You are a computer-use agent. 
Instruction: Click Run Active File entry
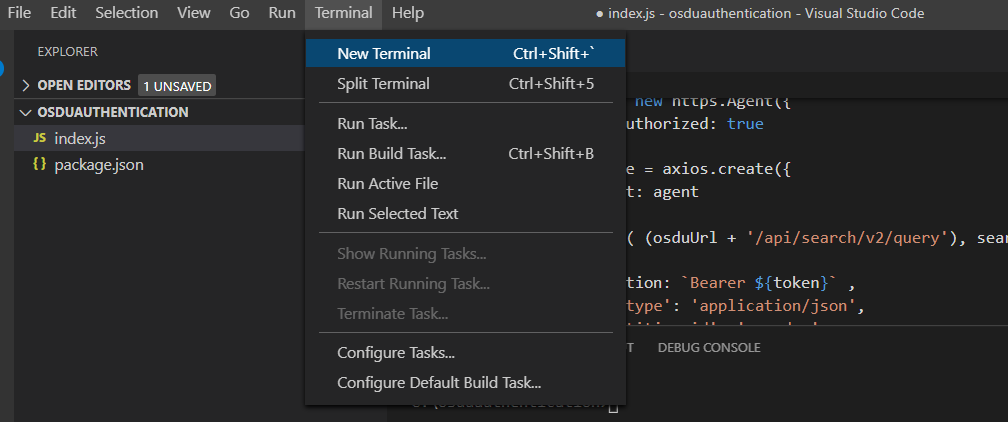387,184
